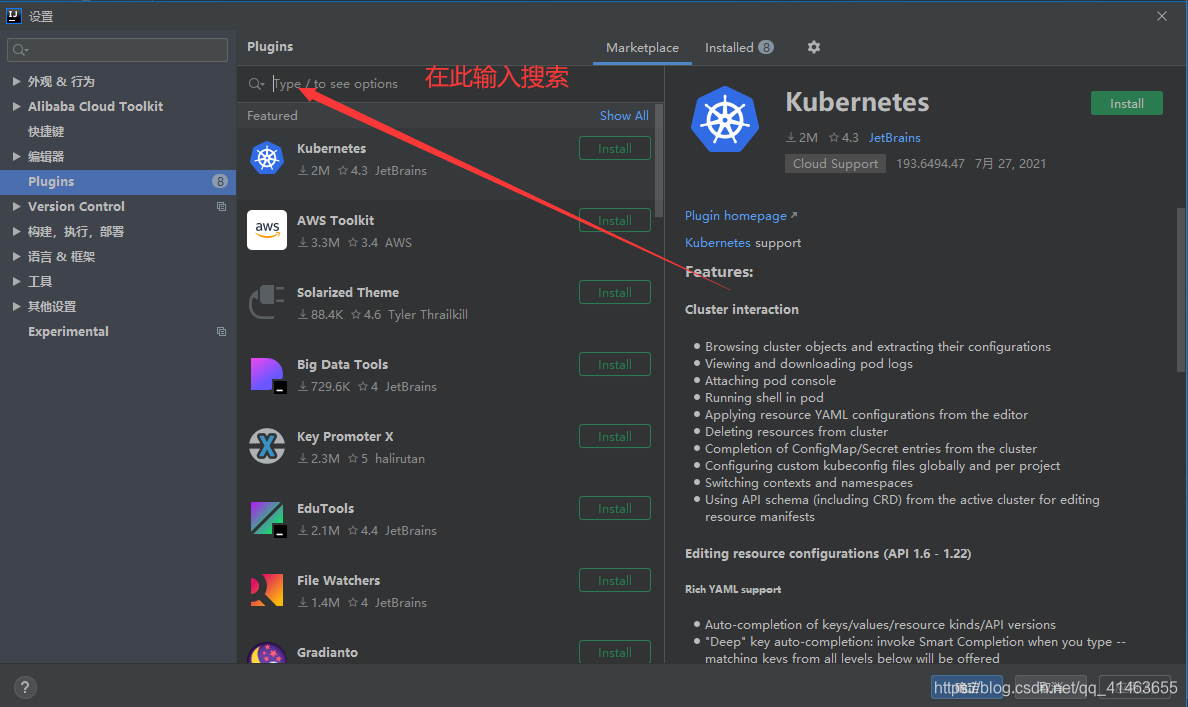Viewport: 1188px width, 707px height.
Task: Click the Kubernetes plugin name in list
Action: click(x=331, y=149)
